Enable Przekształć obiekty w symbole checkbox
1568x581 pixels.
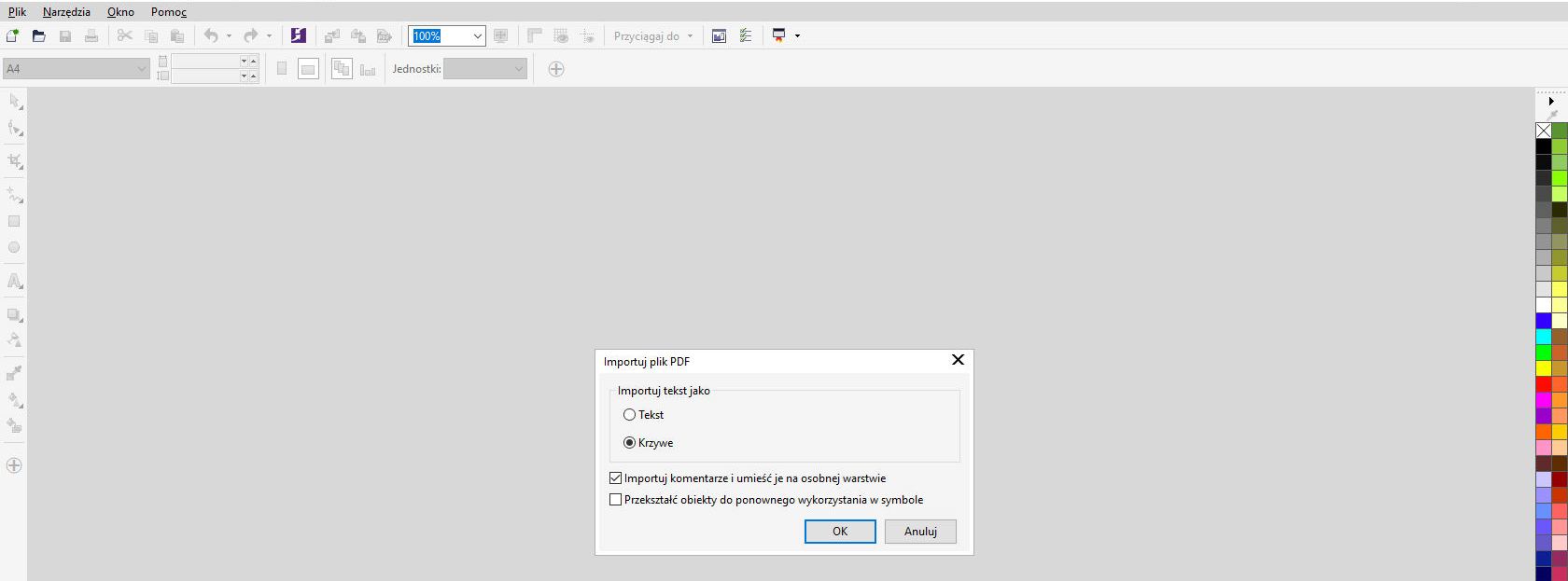616,500
